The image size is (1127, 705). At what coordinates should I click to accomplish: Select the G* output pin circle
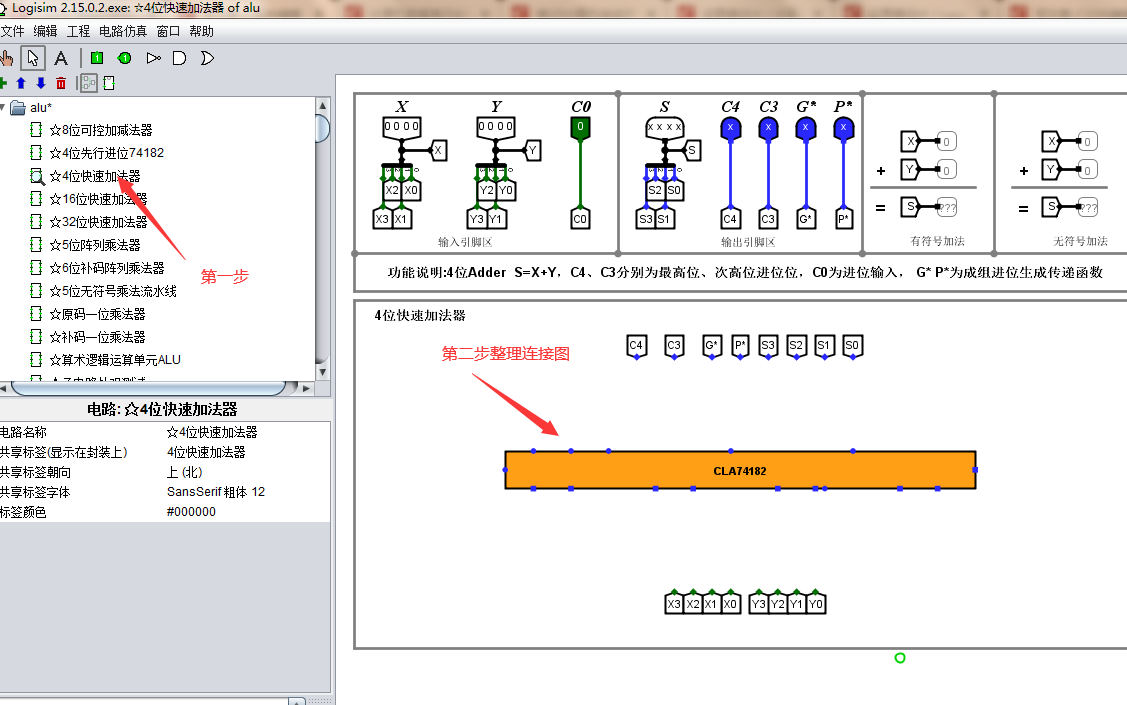click(x=806, y=128)
